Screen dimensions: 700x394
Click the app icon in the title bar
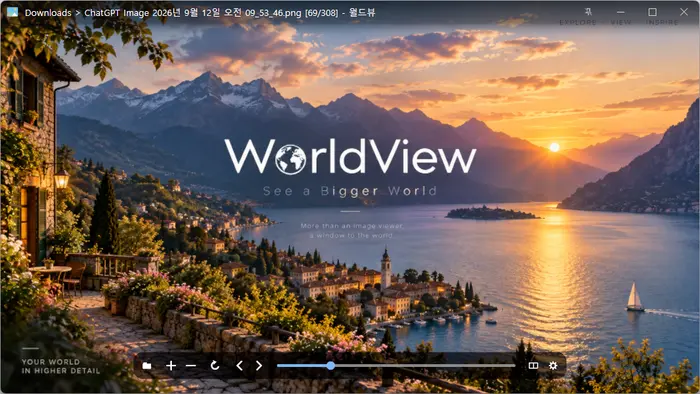click(x=12, y=12)
